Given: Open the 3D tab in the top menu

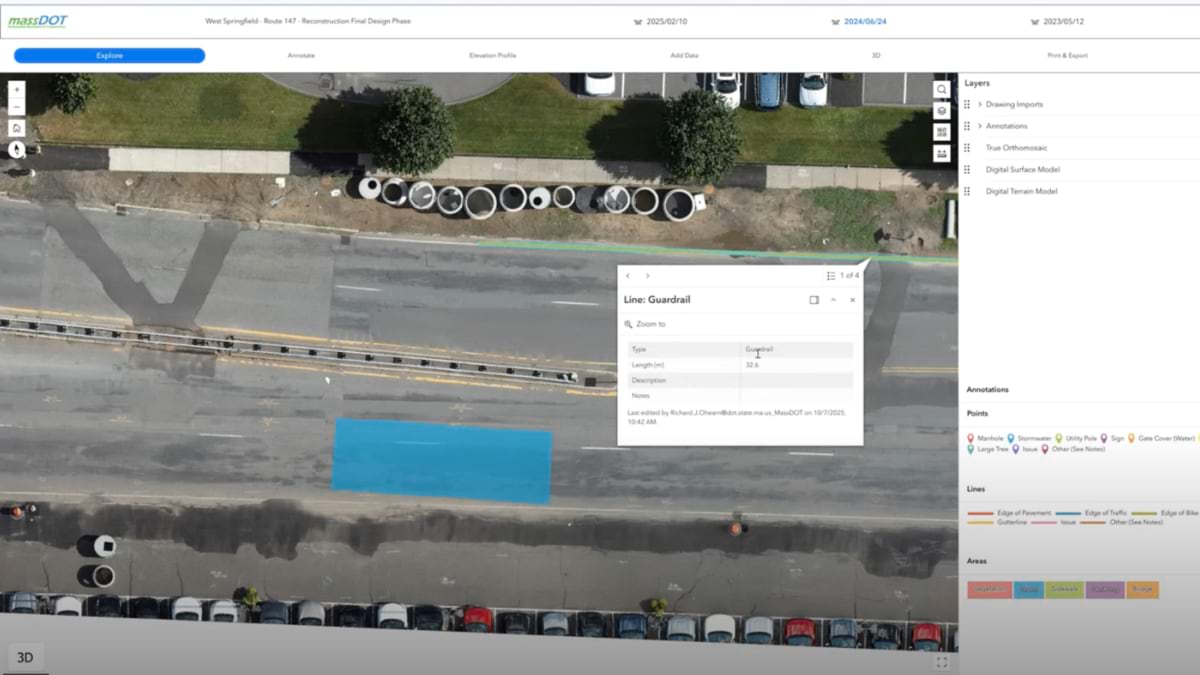Looking at the screenshot, I should (876, 56).
